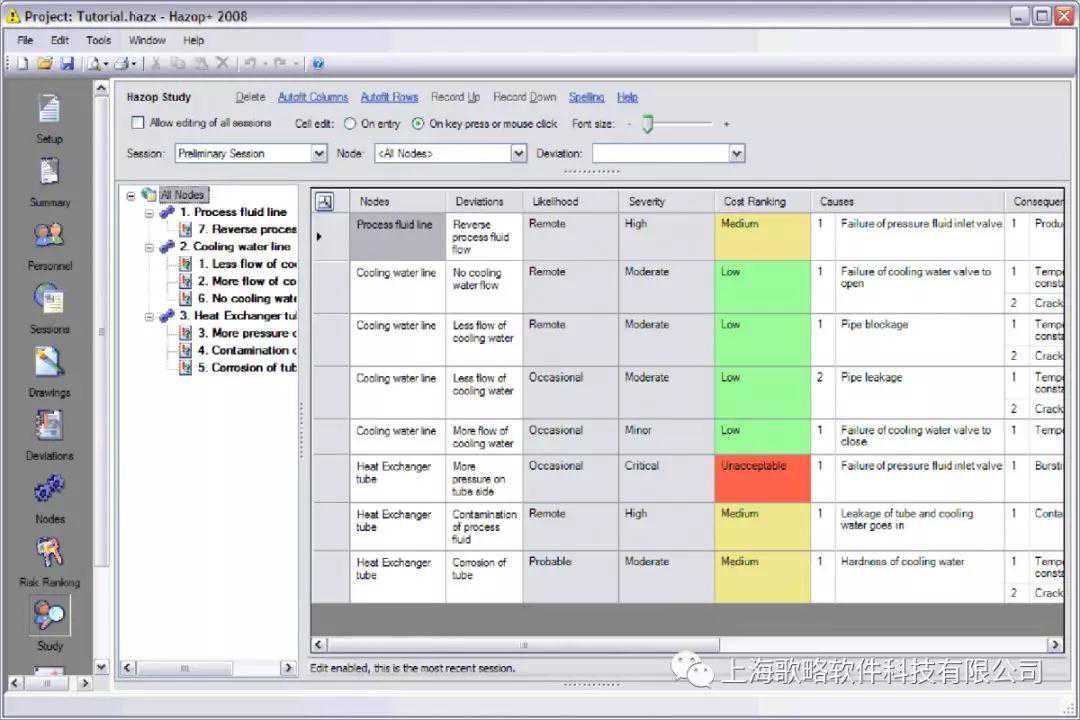
Task: Open the Tools menu
Action: pyautogui.click(x=98, y=40)
